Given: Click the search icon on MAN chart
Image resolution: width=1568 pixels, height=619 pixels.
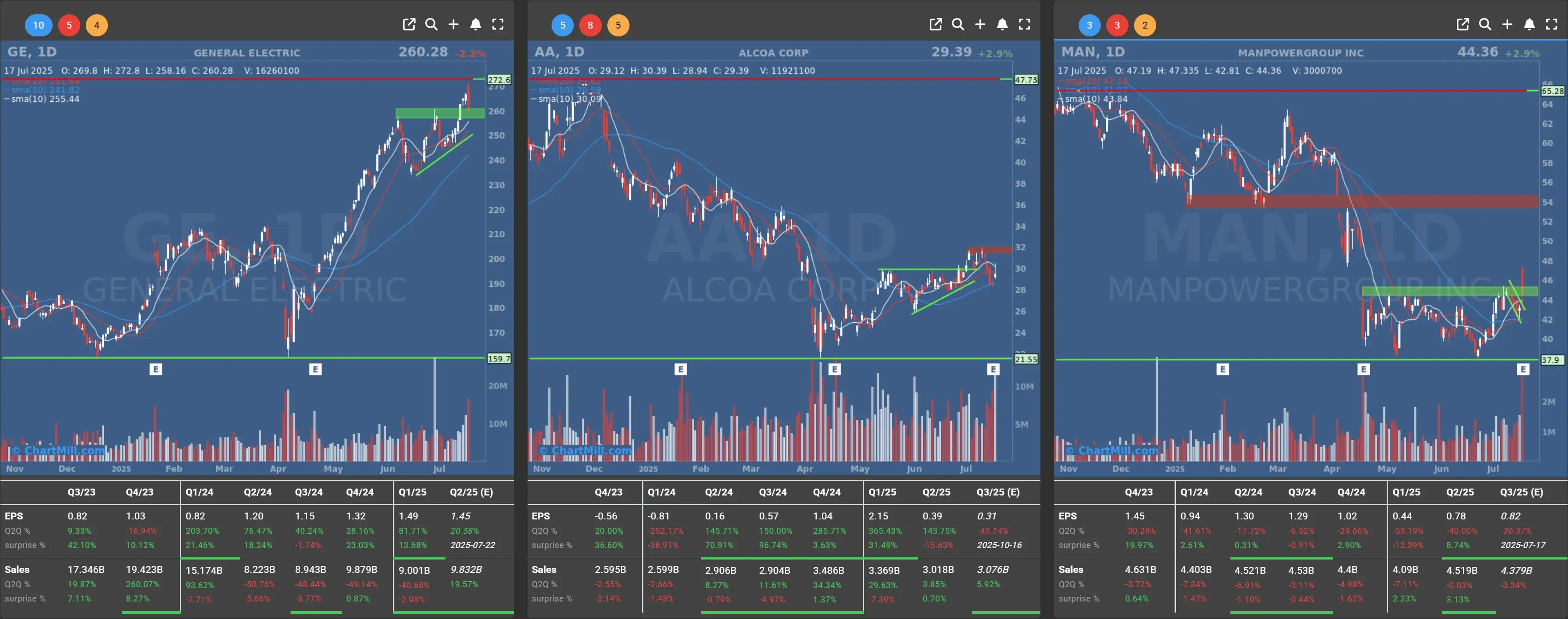Looking at the screenshot, I should pyautogui.click(x=1485, y=24).
